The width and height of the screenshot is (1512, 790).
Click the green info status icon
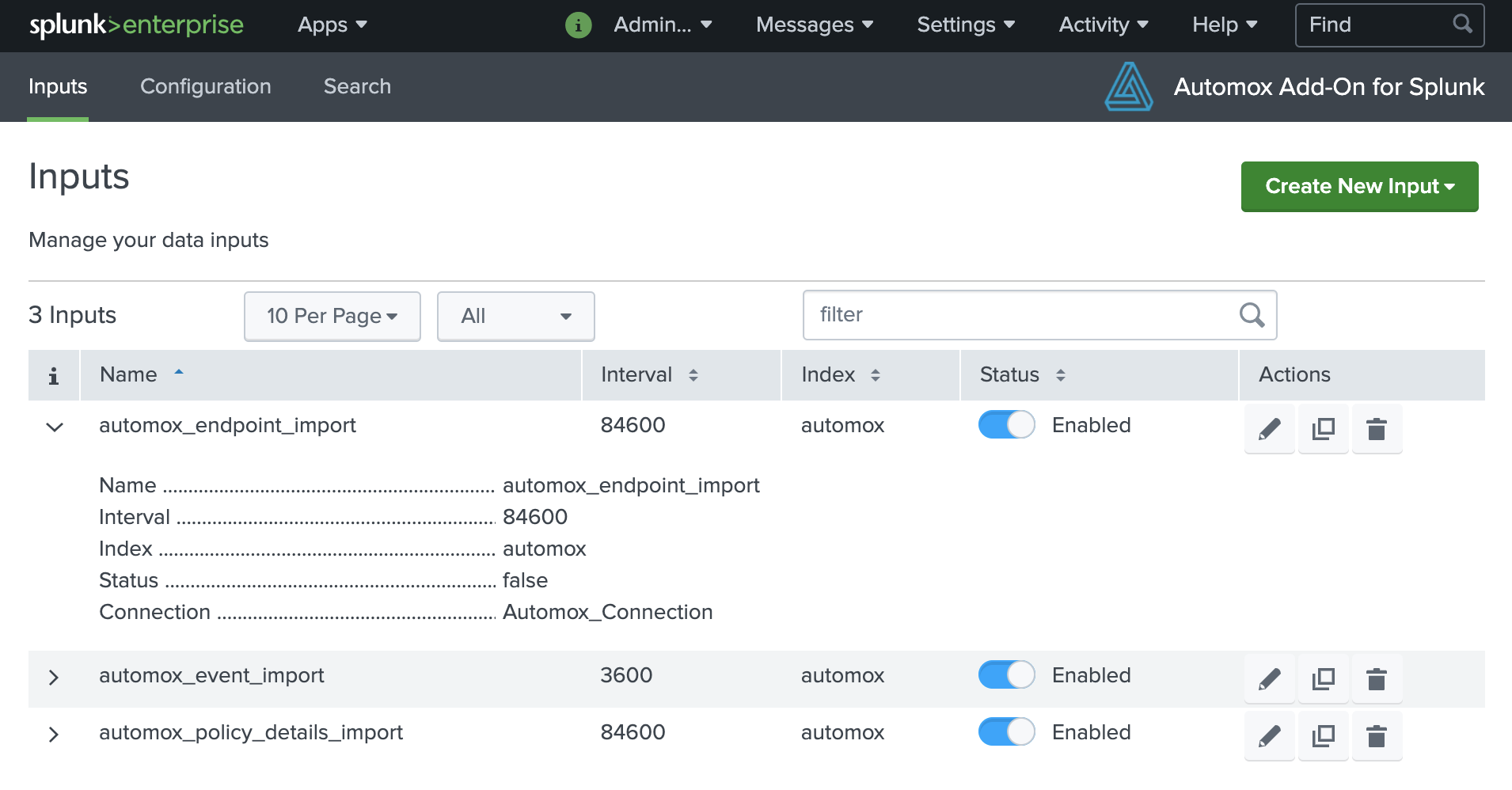coord(578,25)
